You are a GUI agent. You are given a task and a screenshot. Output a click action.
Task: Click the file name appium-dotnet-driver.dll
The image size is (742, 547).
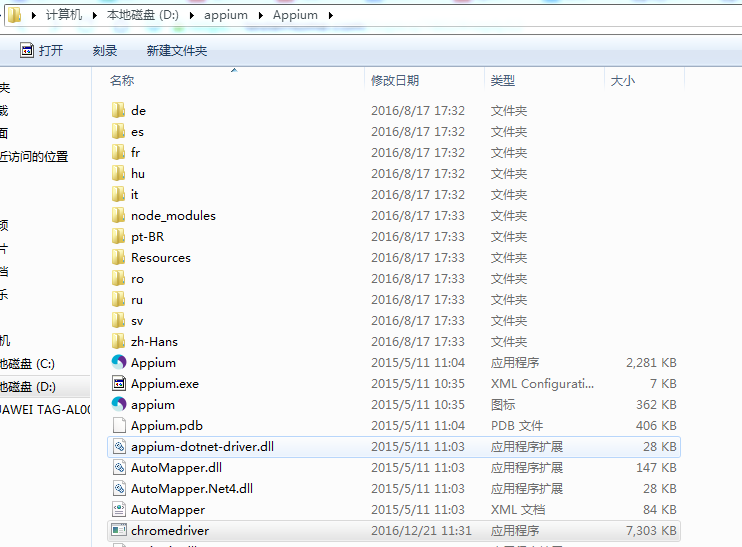[x=203, y=447]
